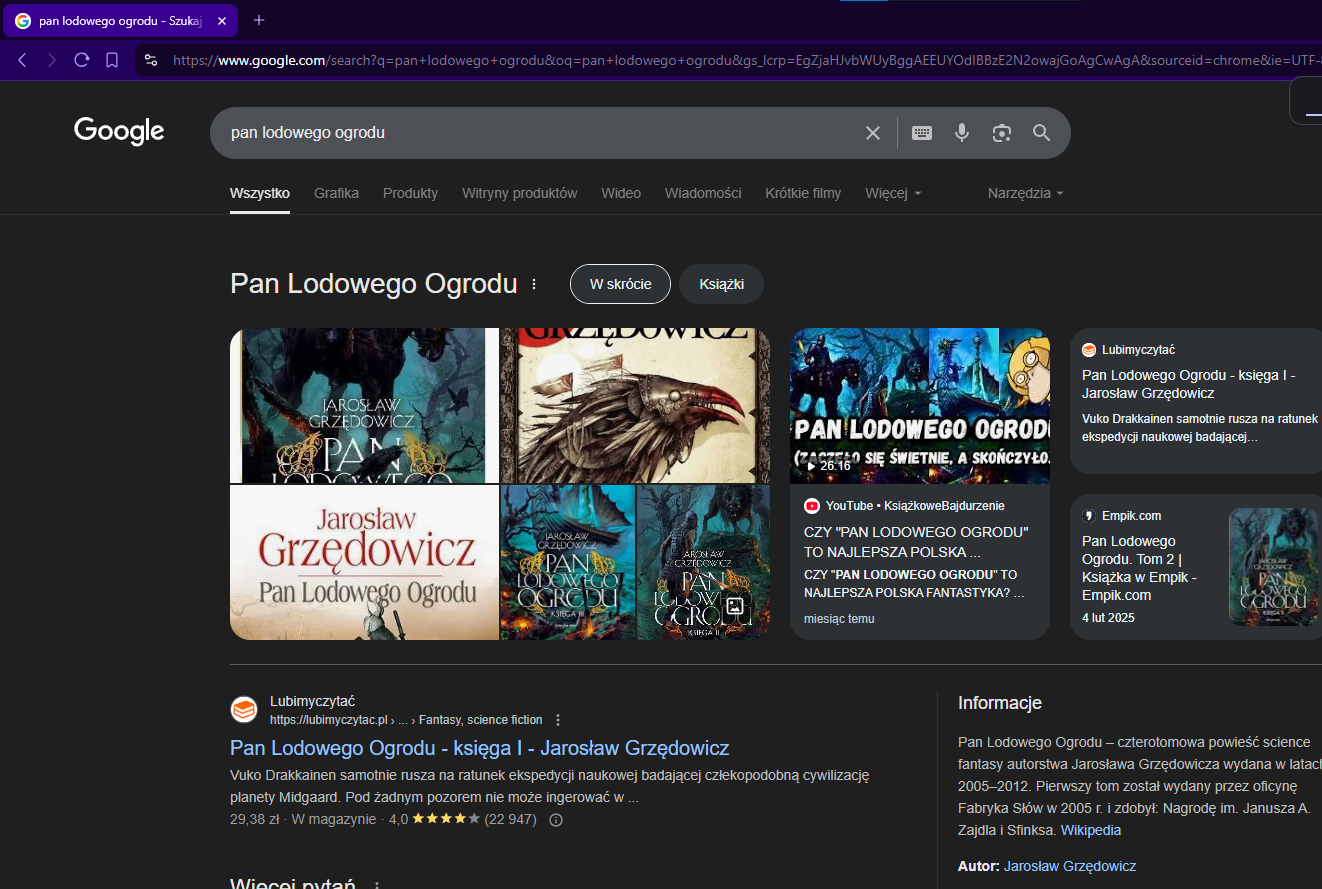
Task: Select the Wszystko tab
Action: [x=260, y=193]
